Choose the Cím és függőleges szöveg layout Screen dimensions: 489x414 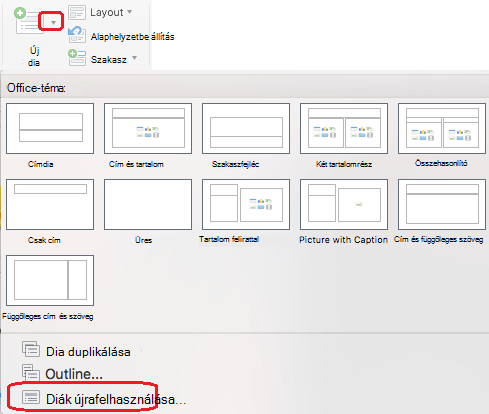(442, 204)
